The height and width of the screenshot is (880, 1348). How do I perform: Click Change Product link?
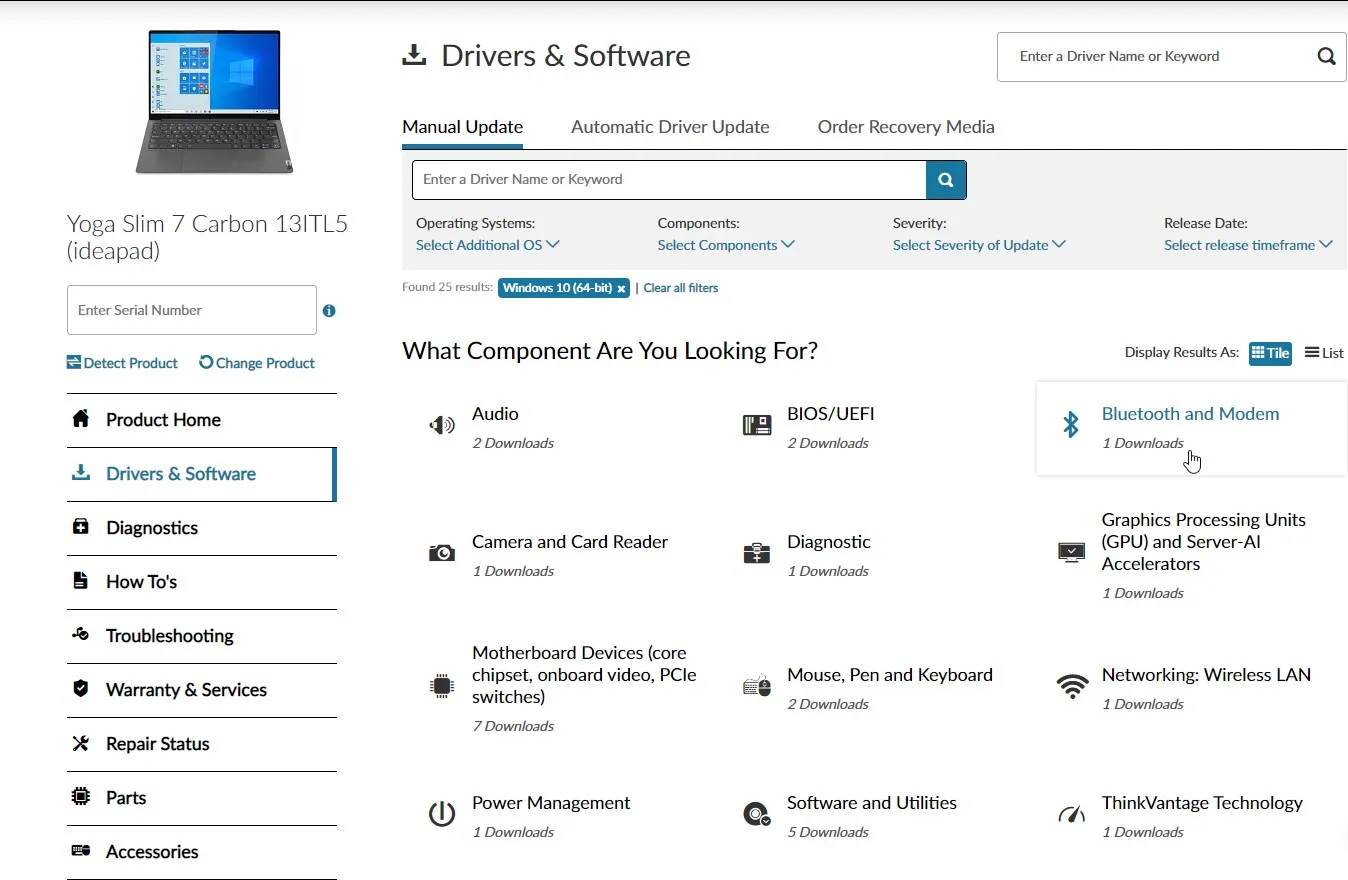257,363
